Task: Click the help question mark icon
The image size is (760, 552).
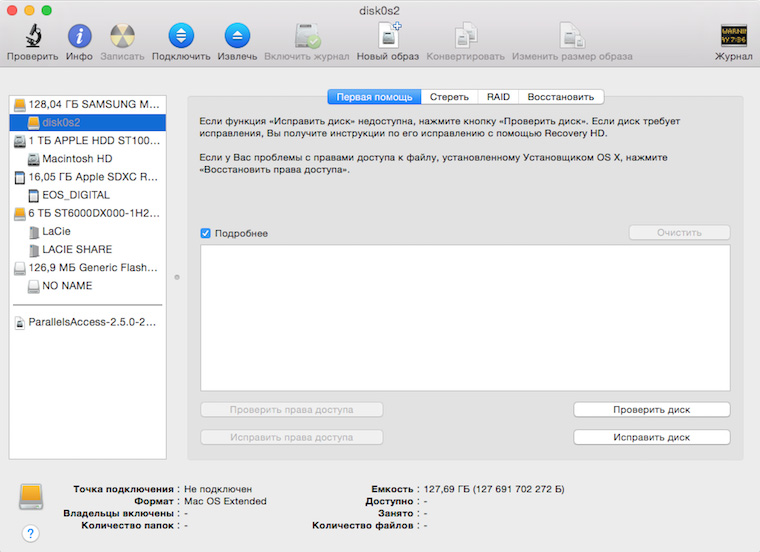Action: tap(31, 533)
